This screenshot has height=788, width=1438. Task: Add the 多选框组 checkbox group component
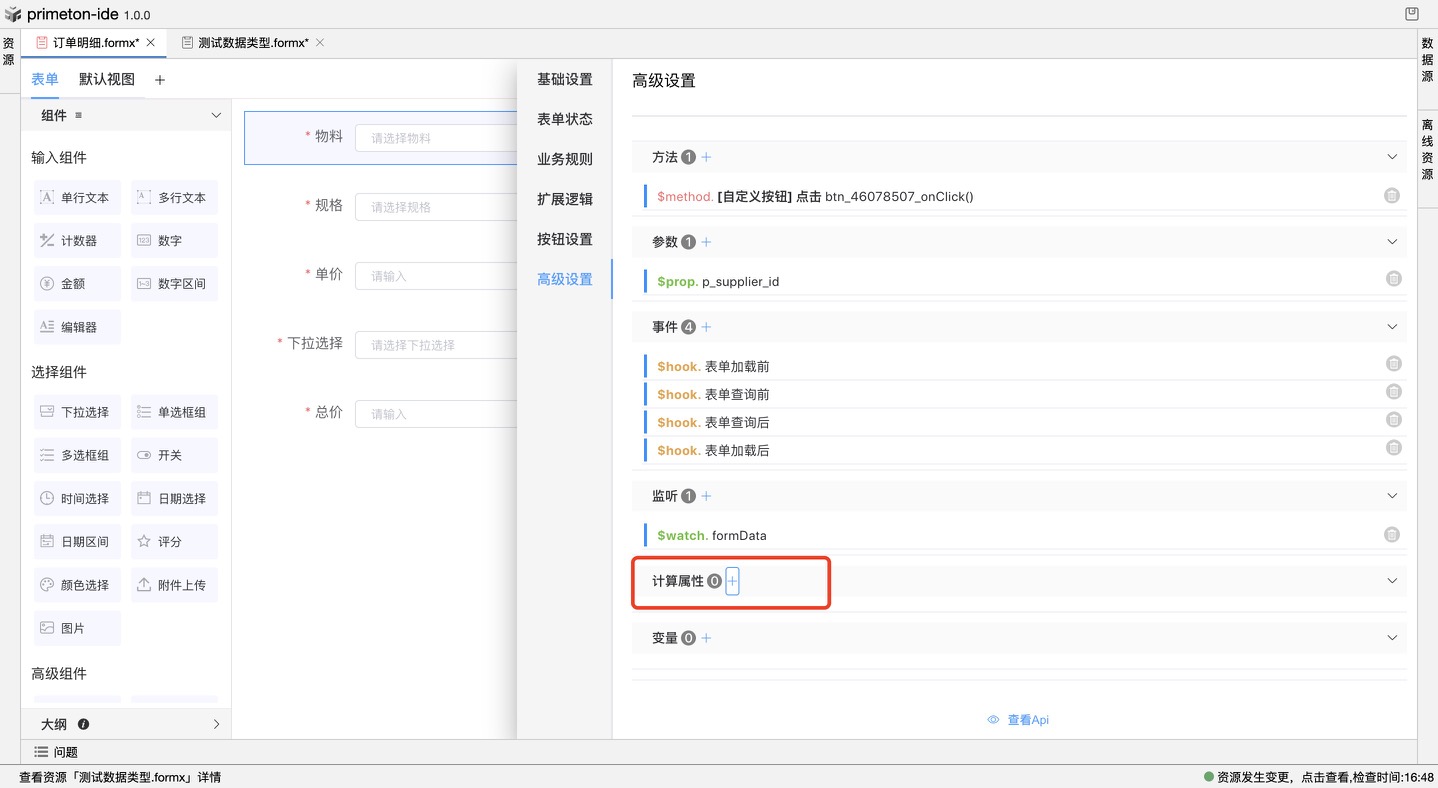coord(77,455)
